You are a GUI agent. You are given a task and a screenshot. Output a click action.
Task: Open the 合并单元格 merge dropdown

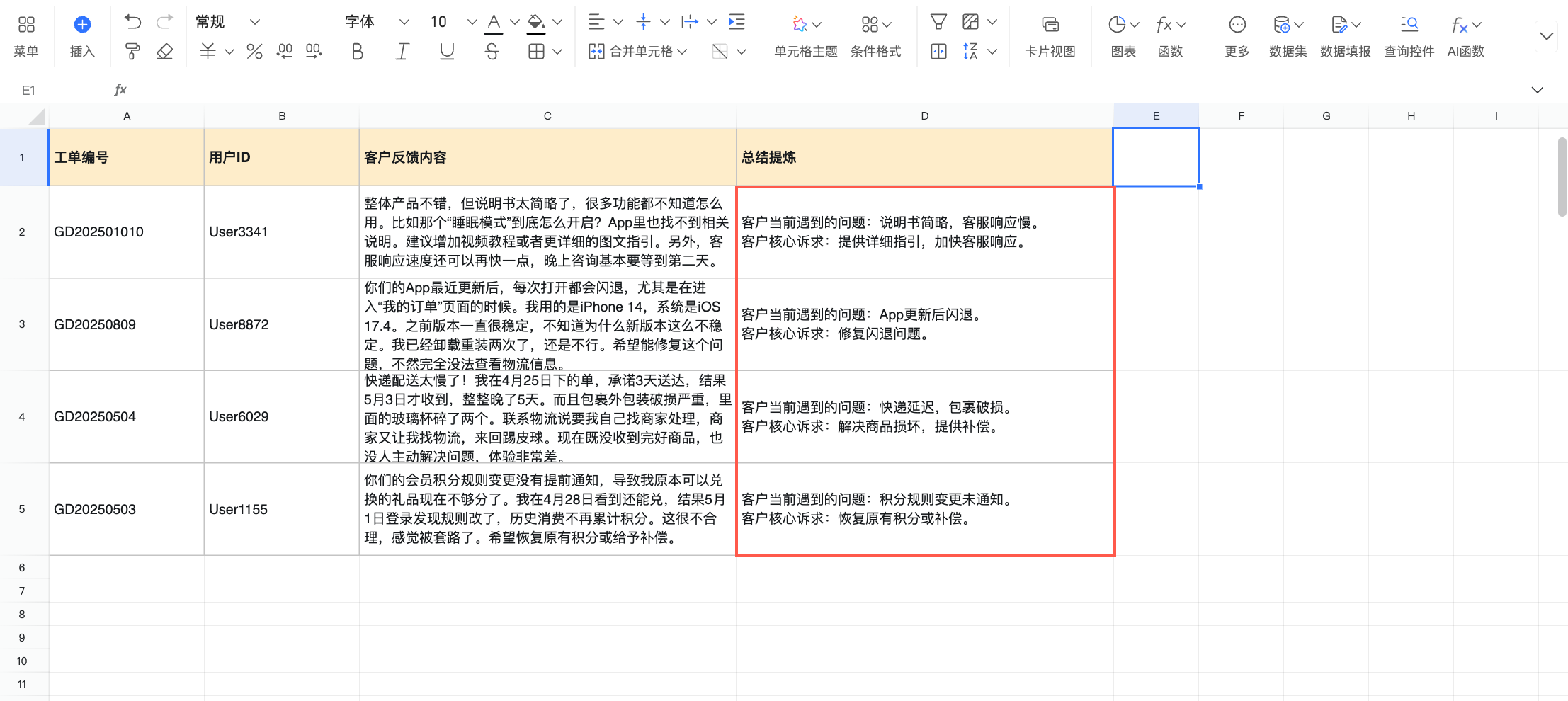click(638, 51)
